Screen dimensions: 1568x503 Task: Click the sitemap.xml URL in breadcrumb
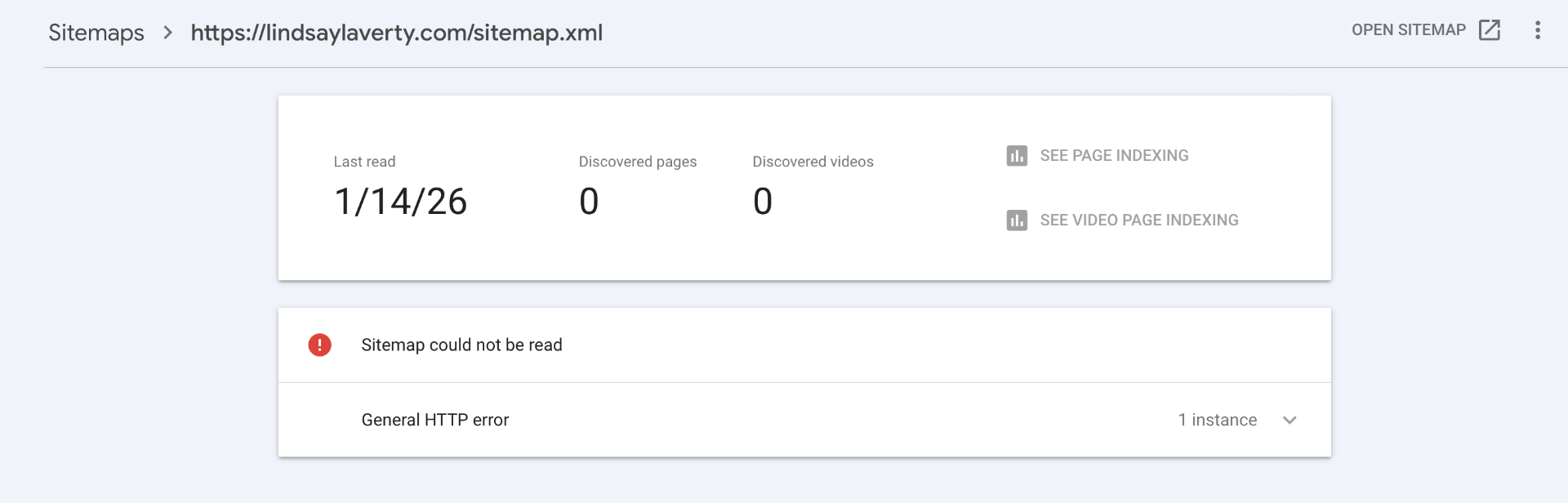[396, 33]
